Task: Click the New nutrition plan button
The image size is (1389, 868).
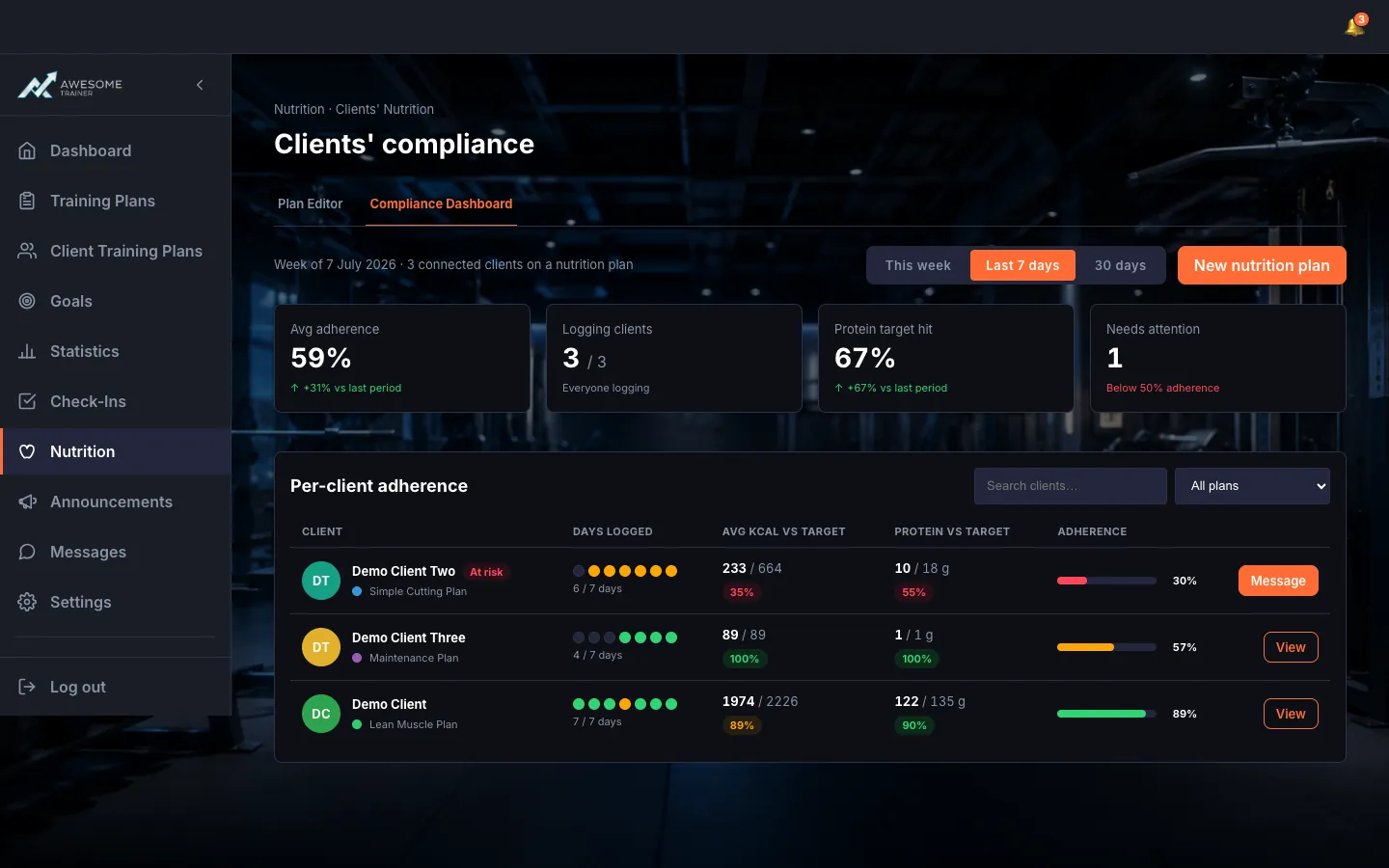Action: tap(1262, 265)
